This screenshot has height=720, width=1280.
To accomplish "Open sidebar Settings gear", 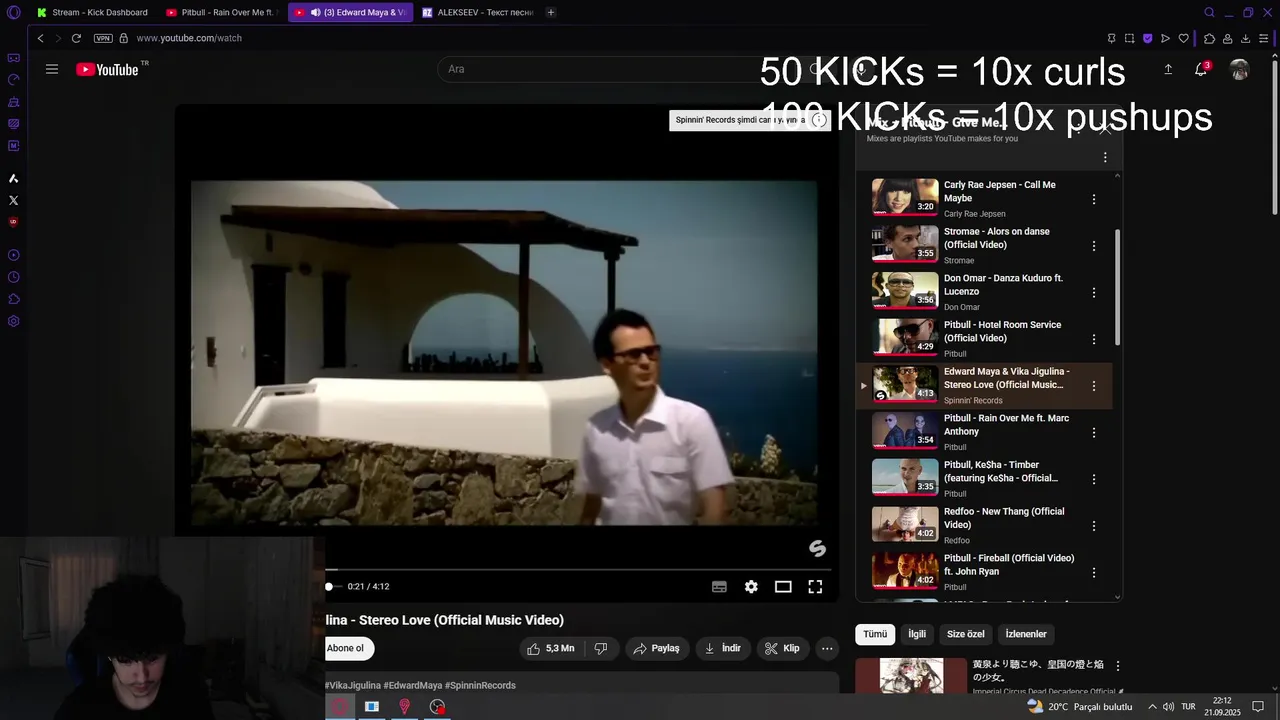I will 14,321.
